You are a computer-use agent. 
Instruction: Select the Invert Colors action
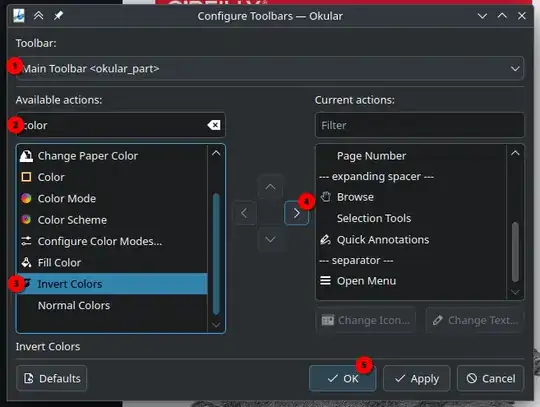[112, 284]
